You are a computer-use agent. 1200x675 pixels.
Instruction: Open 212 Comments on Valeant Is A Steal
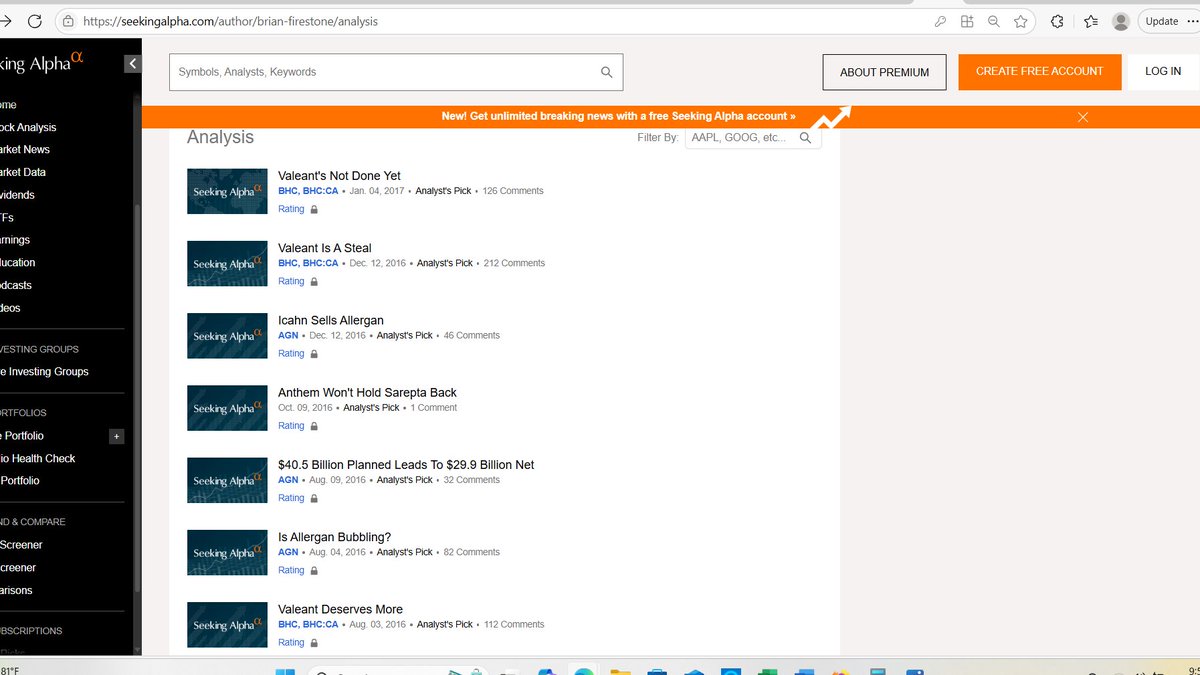514,263
